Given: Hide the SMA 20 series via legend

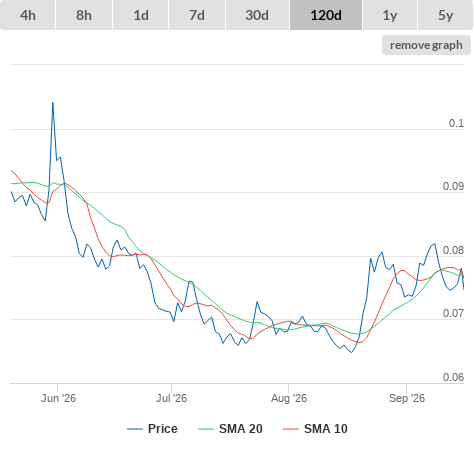Looking at the screenshot, I should tap(241, 429).
